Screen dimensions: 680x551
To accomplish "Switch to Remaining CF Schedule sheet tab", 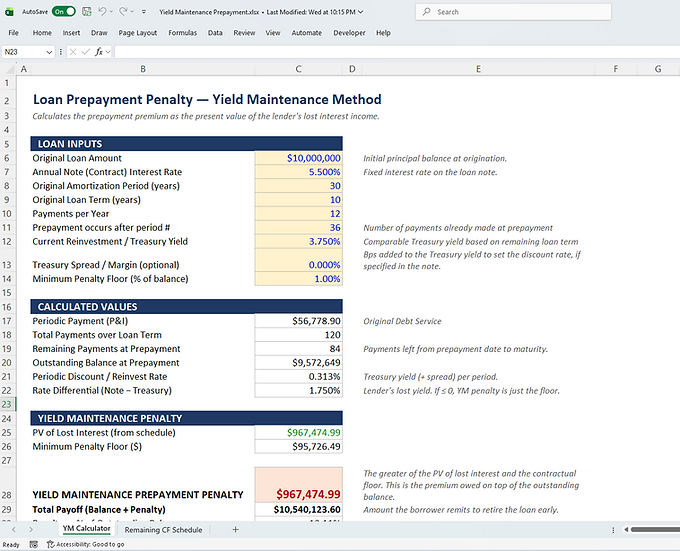I will 163,530.
